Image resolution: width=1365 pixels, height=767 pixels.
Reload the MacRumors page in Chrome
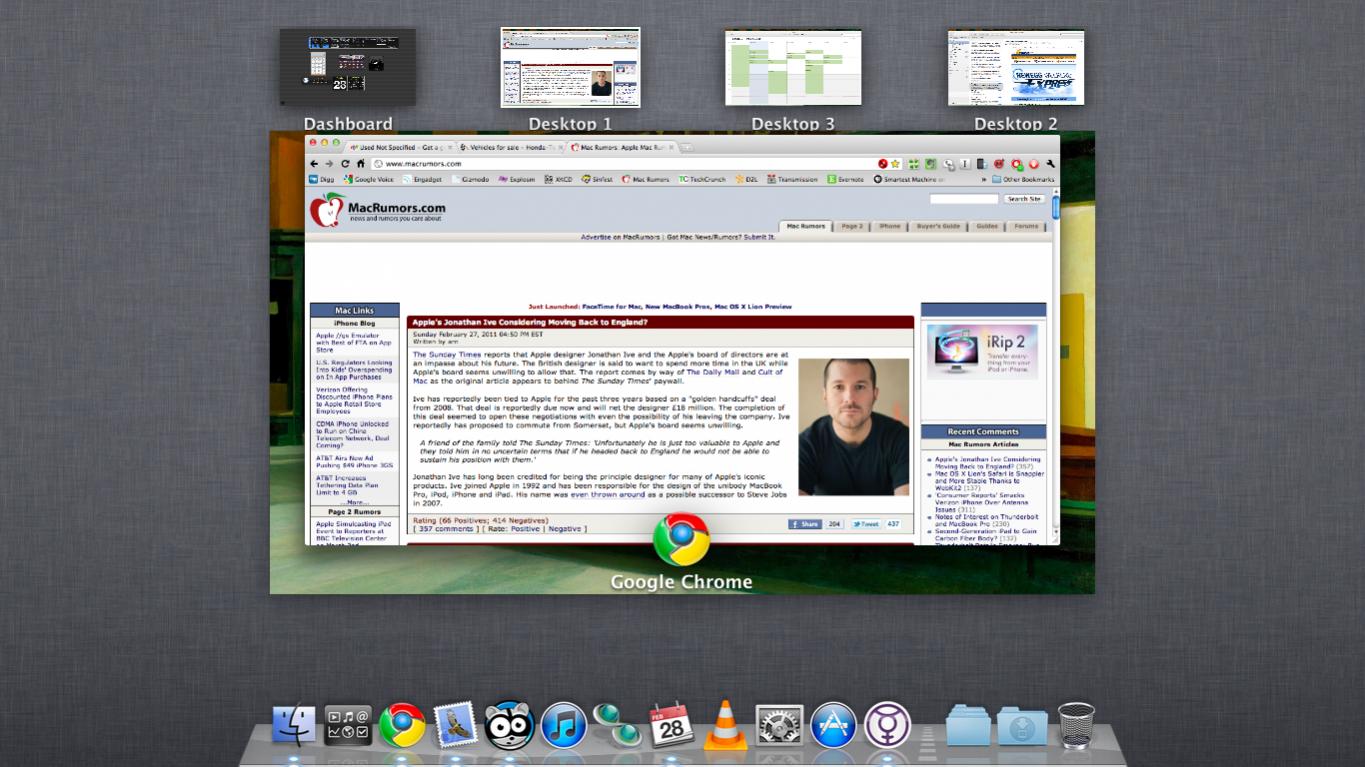click(x=345, y=164)
